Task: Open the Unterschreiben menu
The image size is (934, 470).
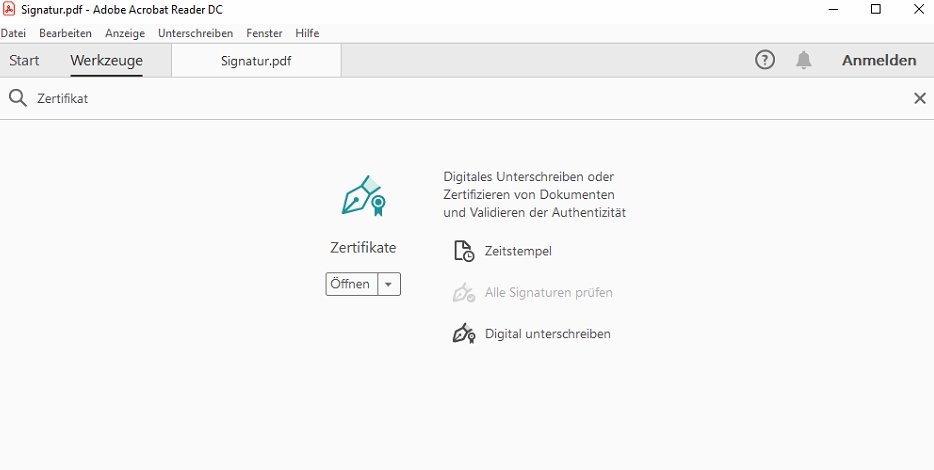Action: [195, 33]
